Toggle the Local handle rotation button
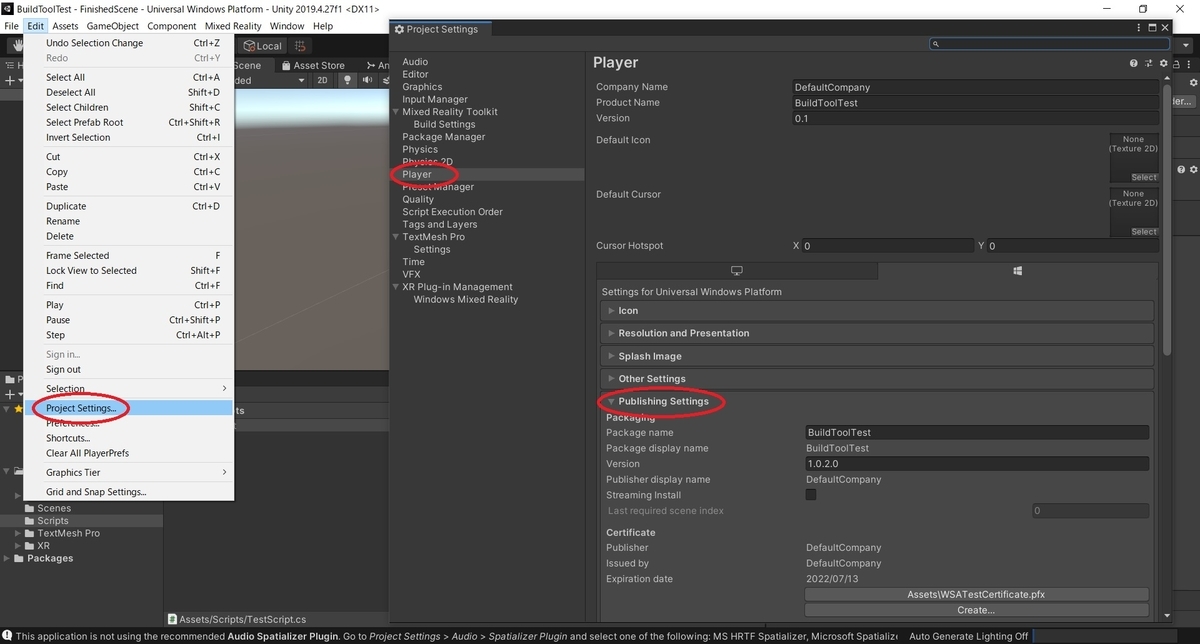The image size is (1200, 644). coord(263,46)
